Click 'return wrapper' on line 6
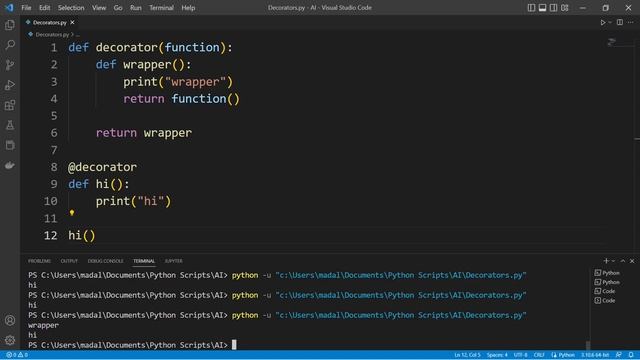 tap(144, 133)
